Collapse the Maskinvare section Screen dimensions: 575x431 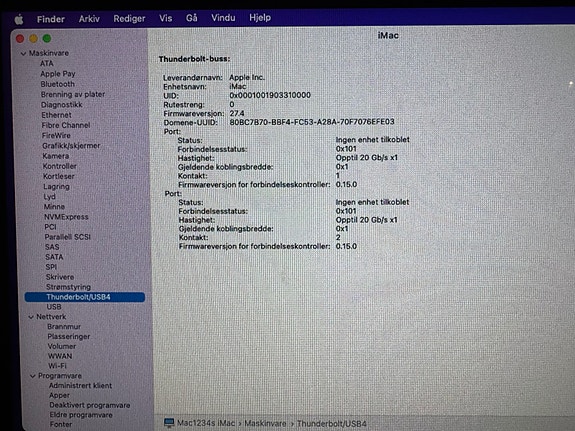click(x=23, y=54)
